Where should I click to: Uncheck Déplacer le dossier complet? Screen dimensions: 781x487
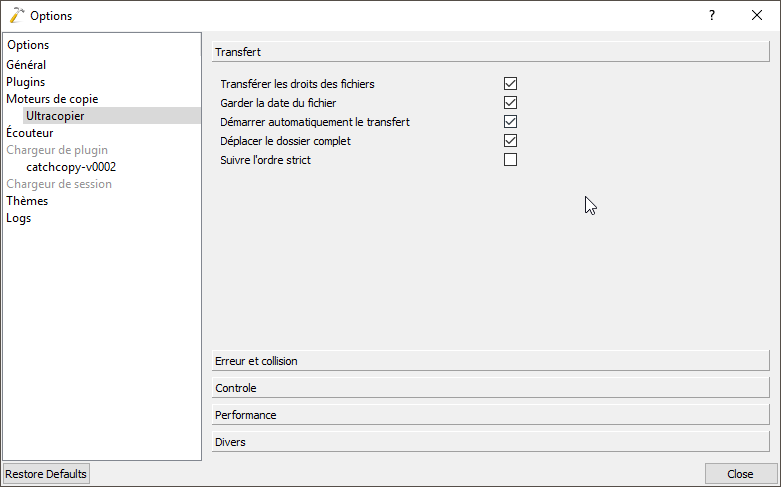510,141
